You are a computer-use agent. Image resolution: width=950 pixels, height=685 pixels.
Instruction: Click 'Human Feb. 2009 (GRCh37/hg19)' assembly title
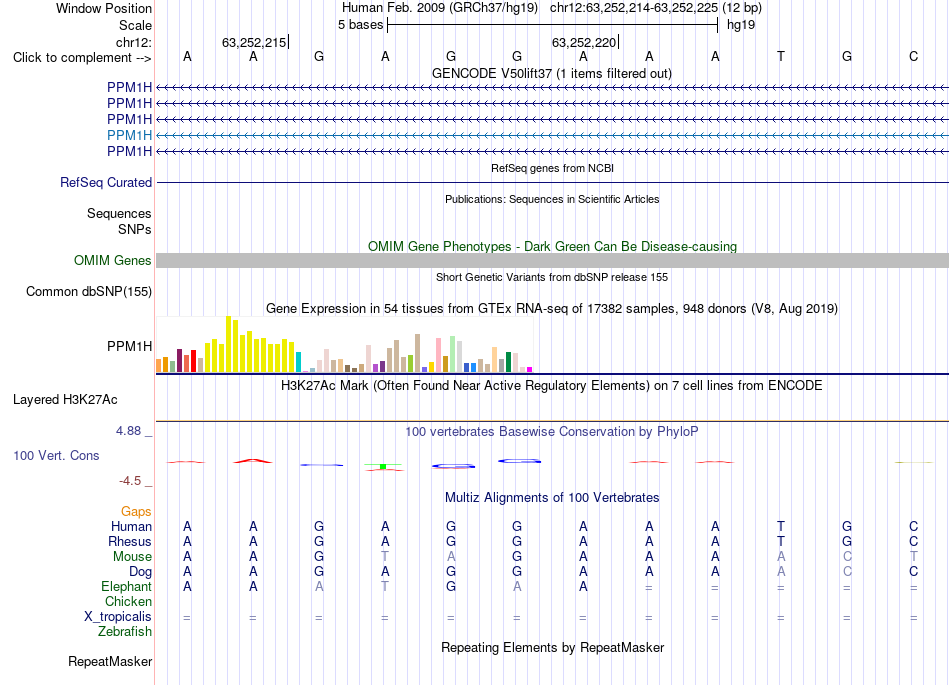pyautogui.click(x=439, y=8)
